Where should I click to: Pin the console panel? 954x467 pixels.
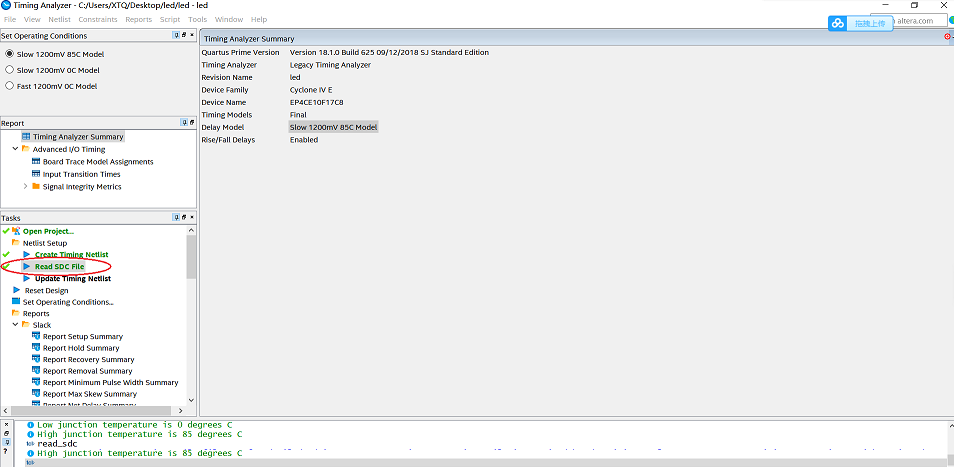point(5,441)
